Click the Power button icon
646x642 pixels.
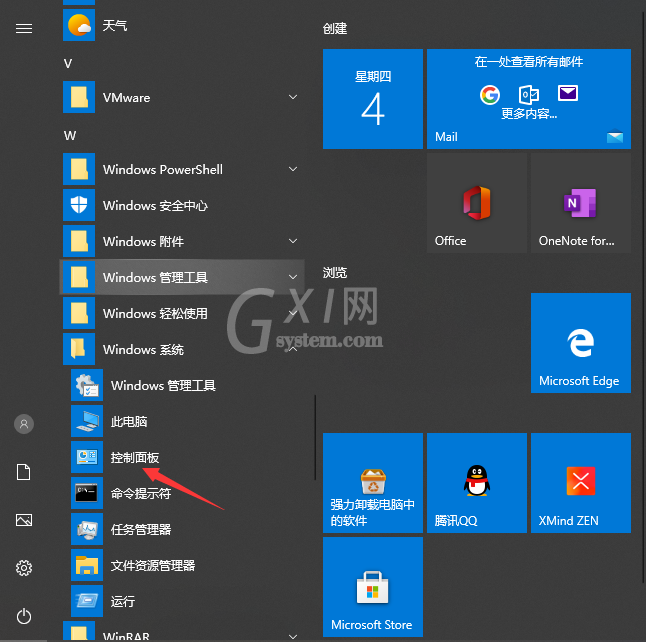[x=24, y=616]
